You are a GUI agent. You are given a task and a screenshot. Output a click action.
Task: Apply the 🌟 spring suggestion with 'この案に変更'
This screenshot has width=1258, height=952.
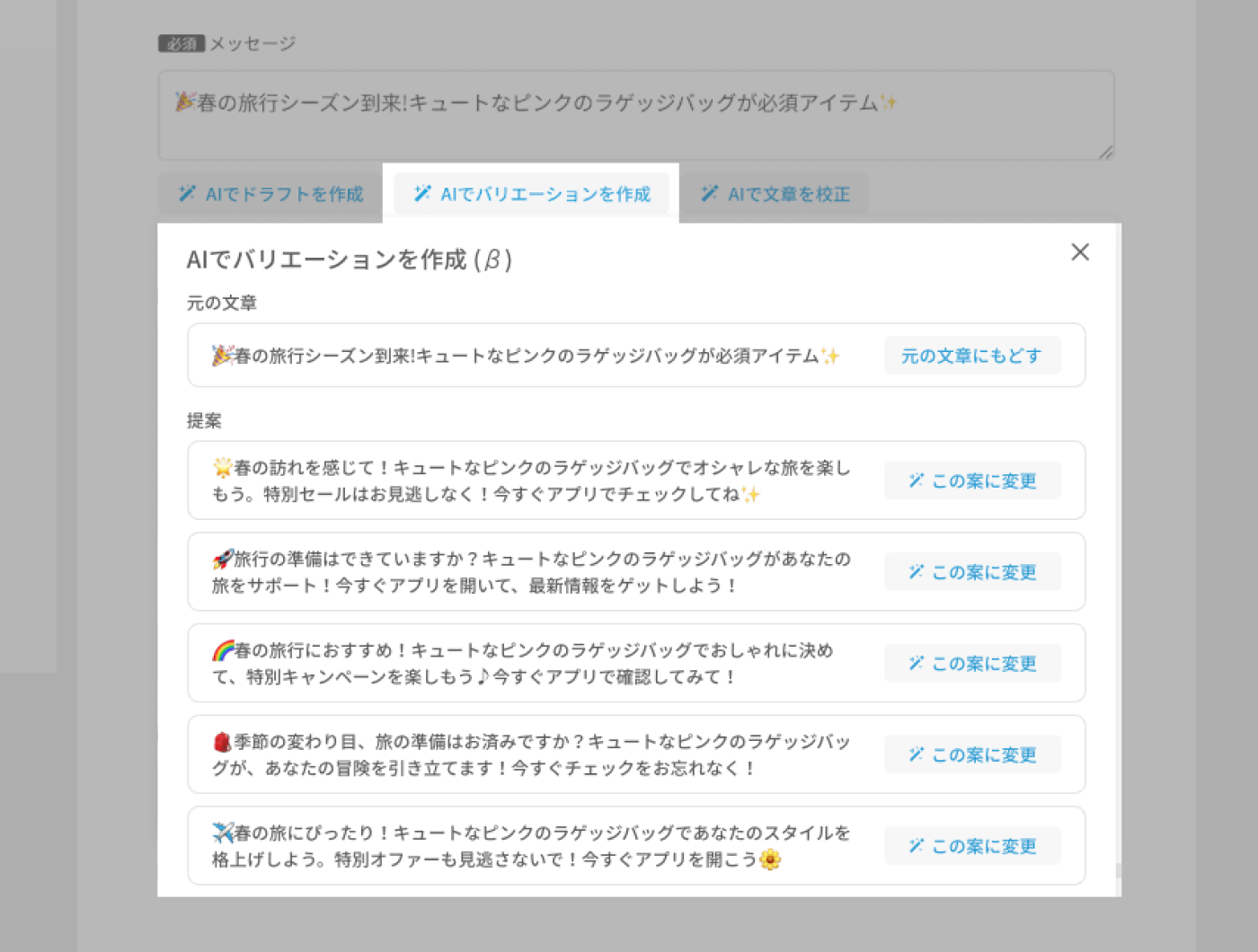(972, 480)
